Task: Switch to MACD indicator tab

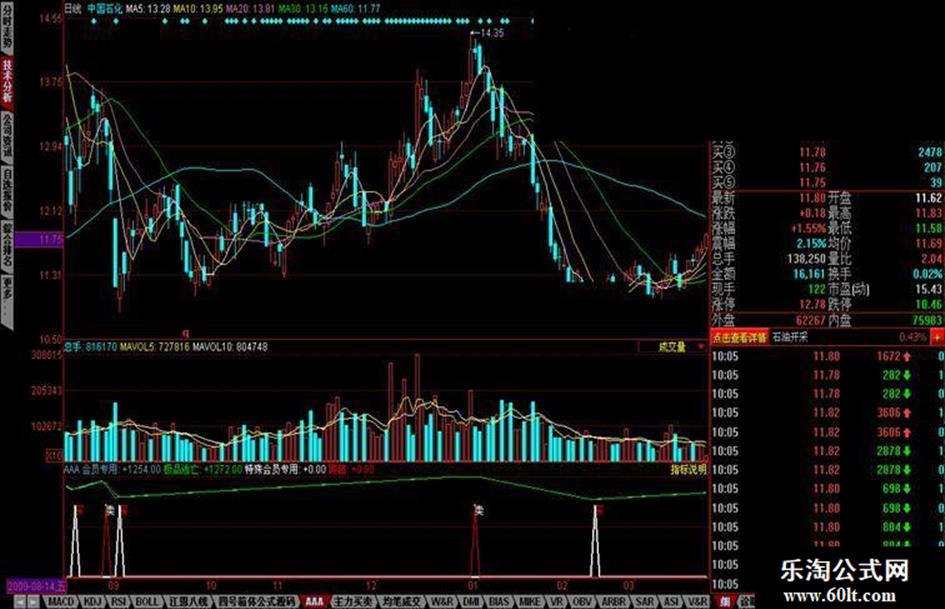Action: [x=61, y=602]
